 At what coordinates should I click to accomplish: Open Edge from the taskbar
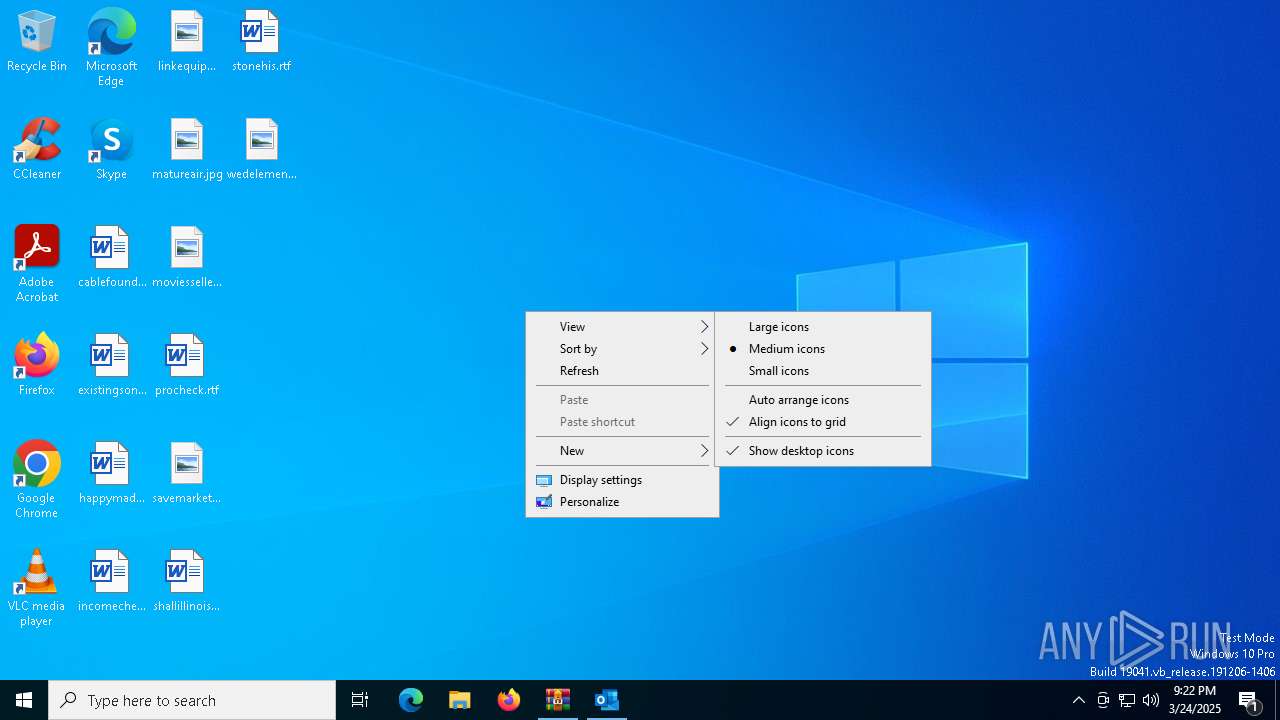tap(411, 700)
